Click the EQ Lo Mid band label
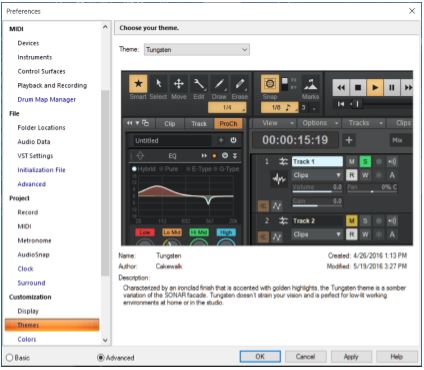 tap(172, 232)
